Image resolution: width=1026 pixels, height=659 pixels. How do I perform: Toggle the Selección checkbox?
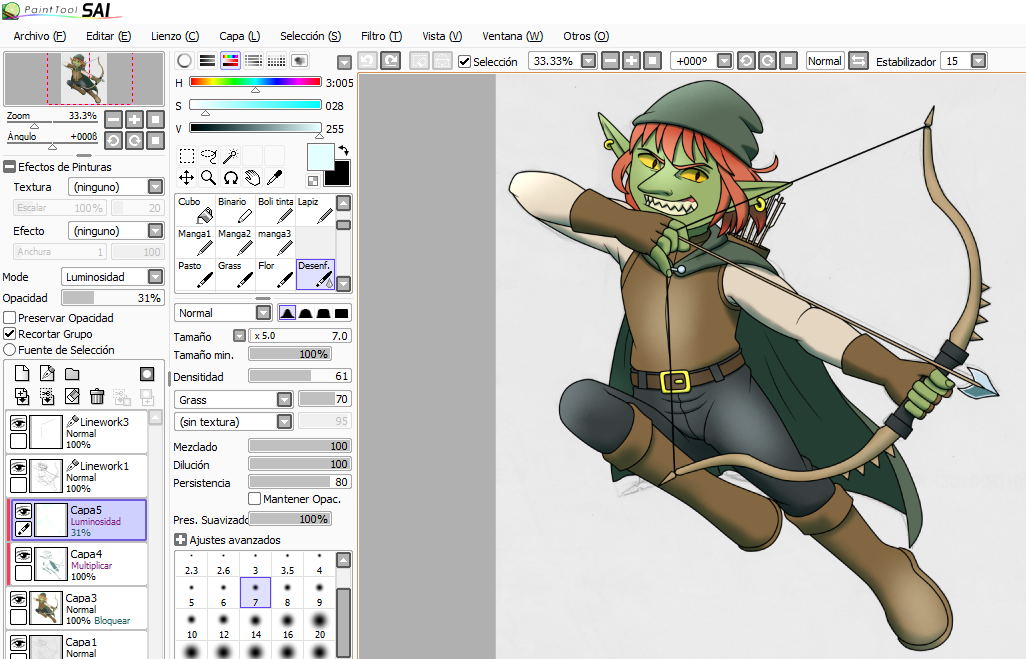click(x=465, y=62)
